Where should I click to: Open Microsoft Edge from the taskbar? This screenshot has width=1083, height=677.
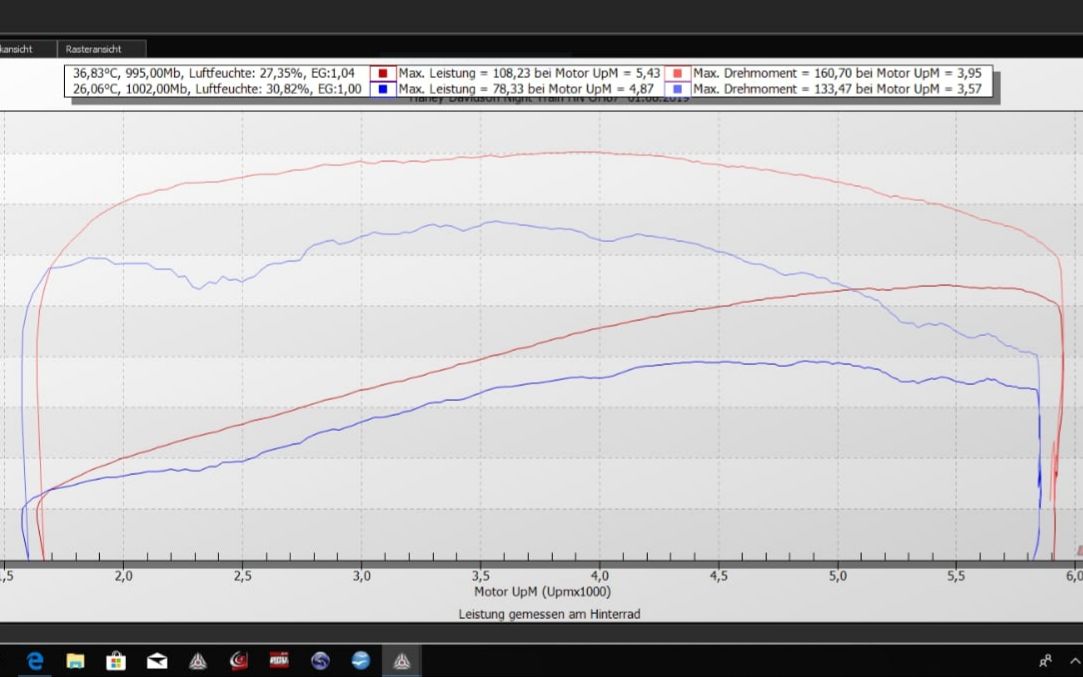click(36, 660)
